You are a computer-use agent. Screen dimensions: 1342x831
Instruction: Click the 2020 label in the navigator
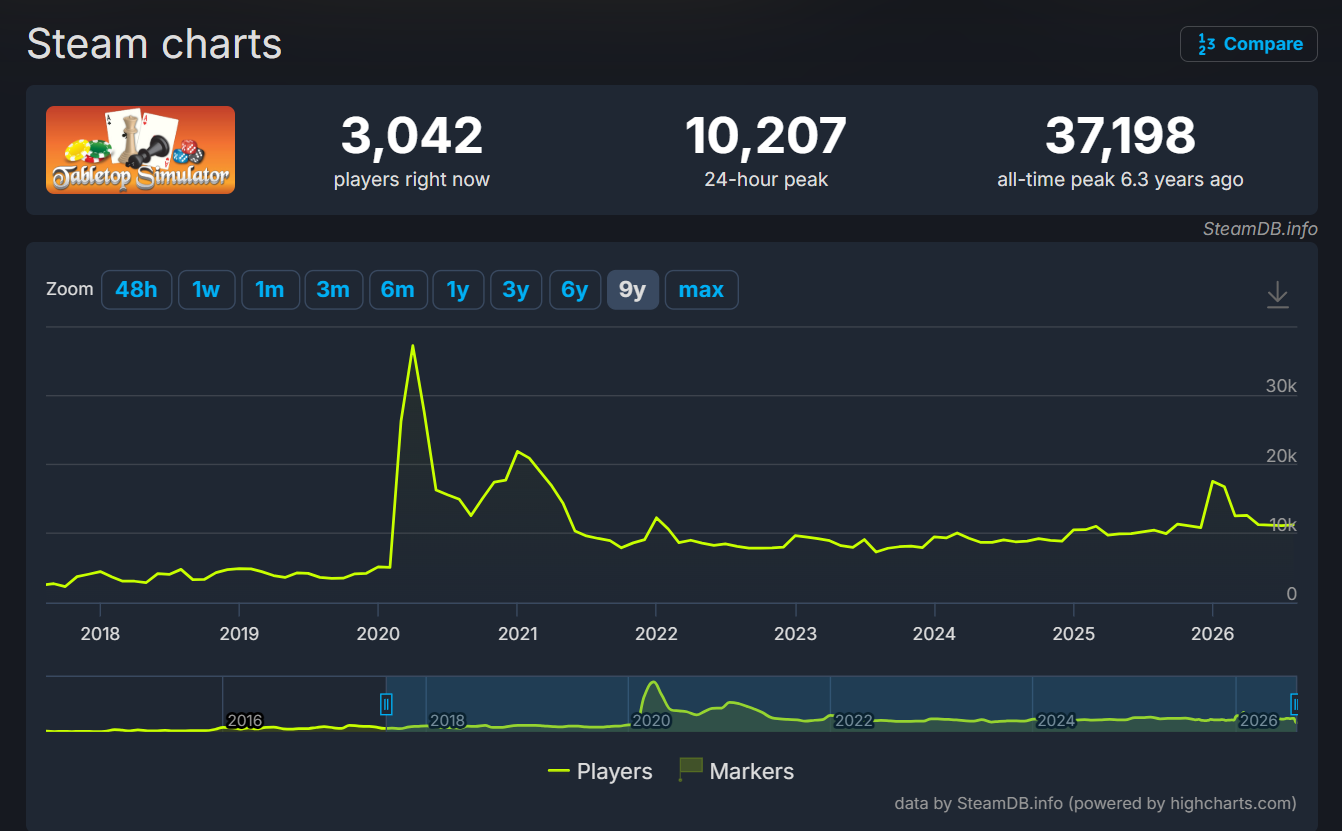(650, 720)
